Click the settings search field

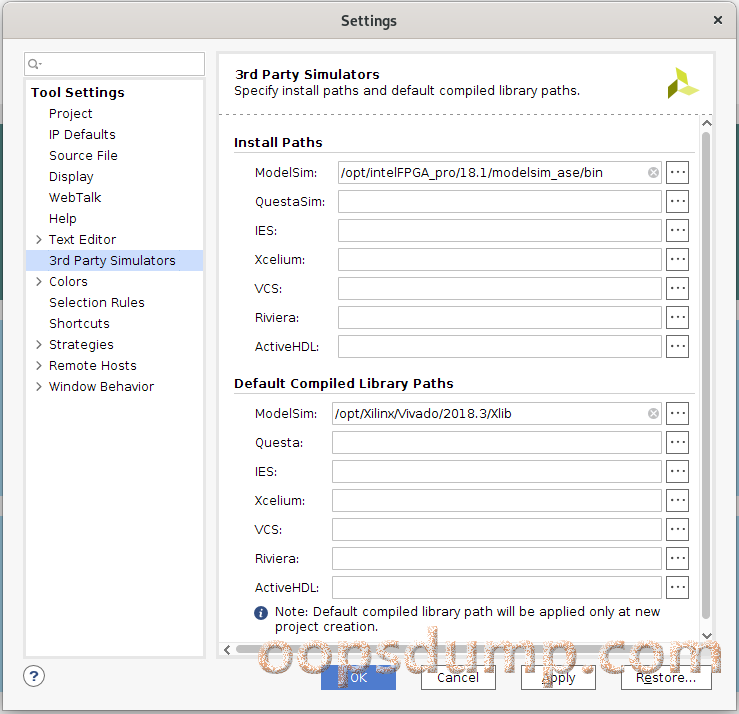[115, 64]
